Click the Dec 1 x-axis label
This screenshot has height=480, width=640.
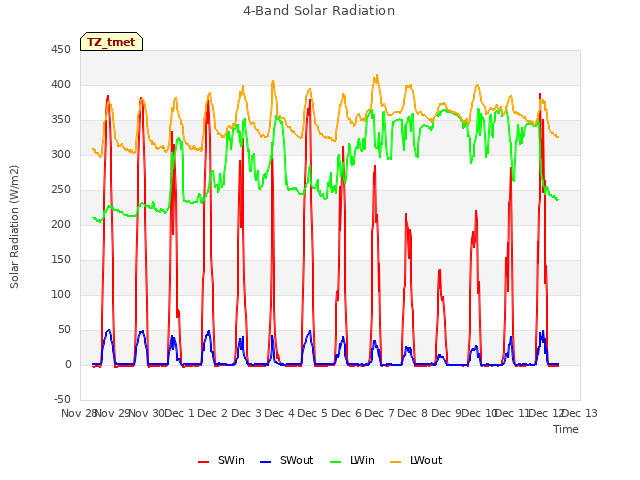click(179, 413)
